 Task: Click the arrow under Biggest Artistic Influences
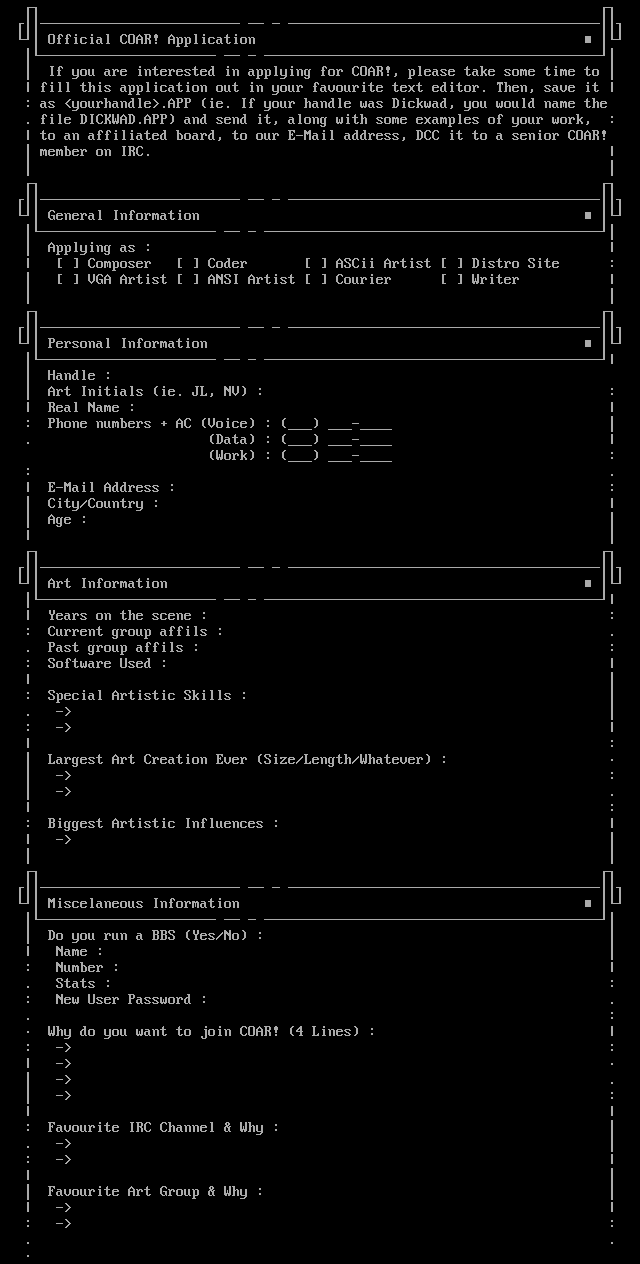[x=64, y=840]
